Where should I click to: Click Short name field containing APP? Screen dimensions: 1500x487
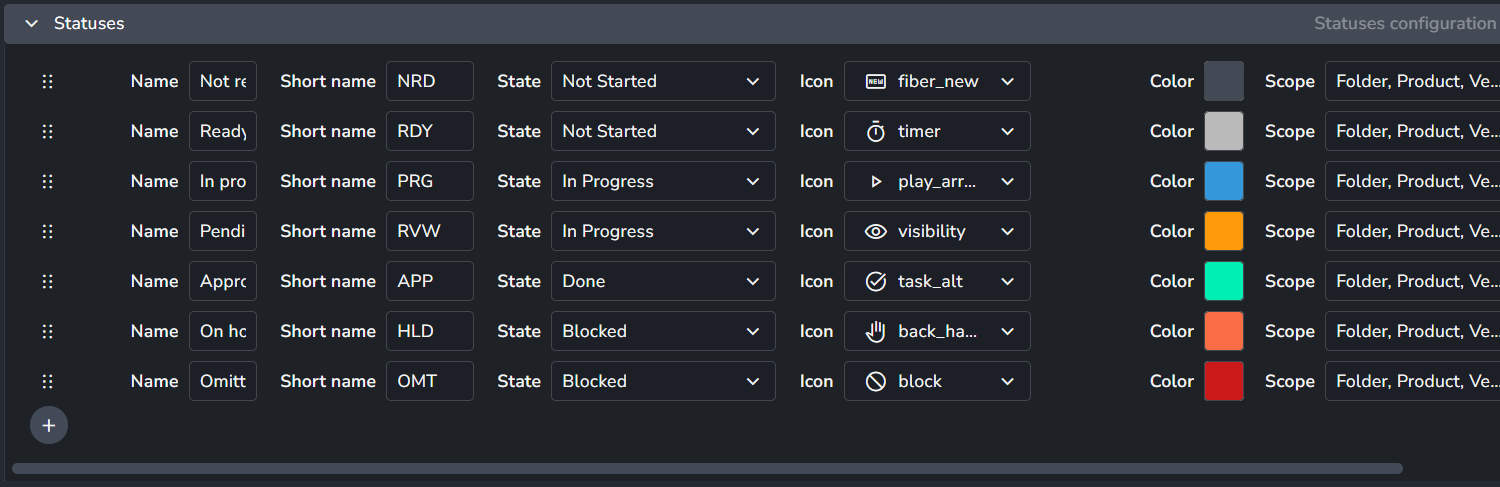[x=430, y=281]
